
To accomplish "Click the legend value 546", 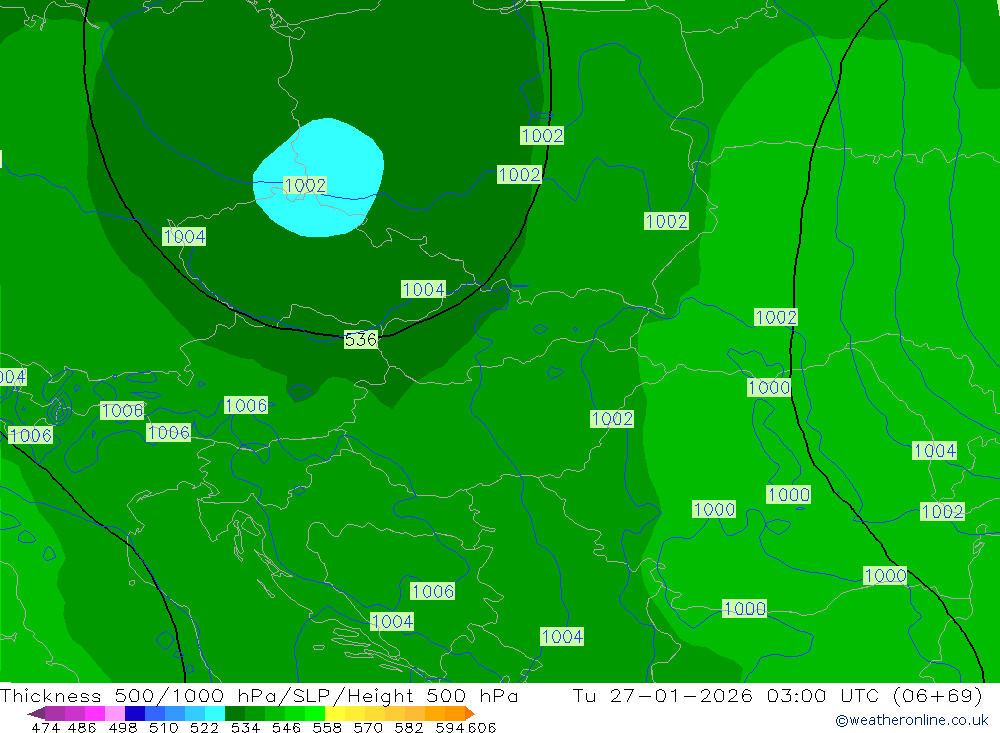I will pos(286,727).
